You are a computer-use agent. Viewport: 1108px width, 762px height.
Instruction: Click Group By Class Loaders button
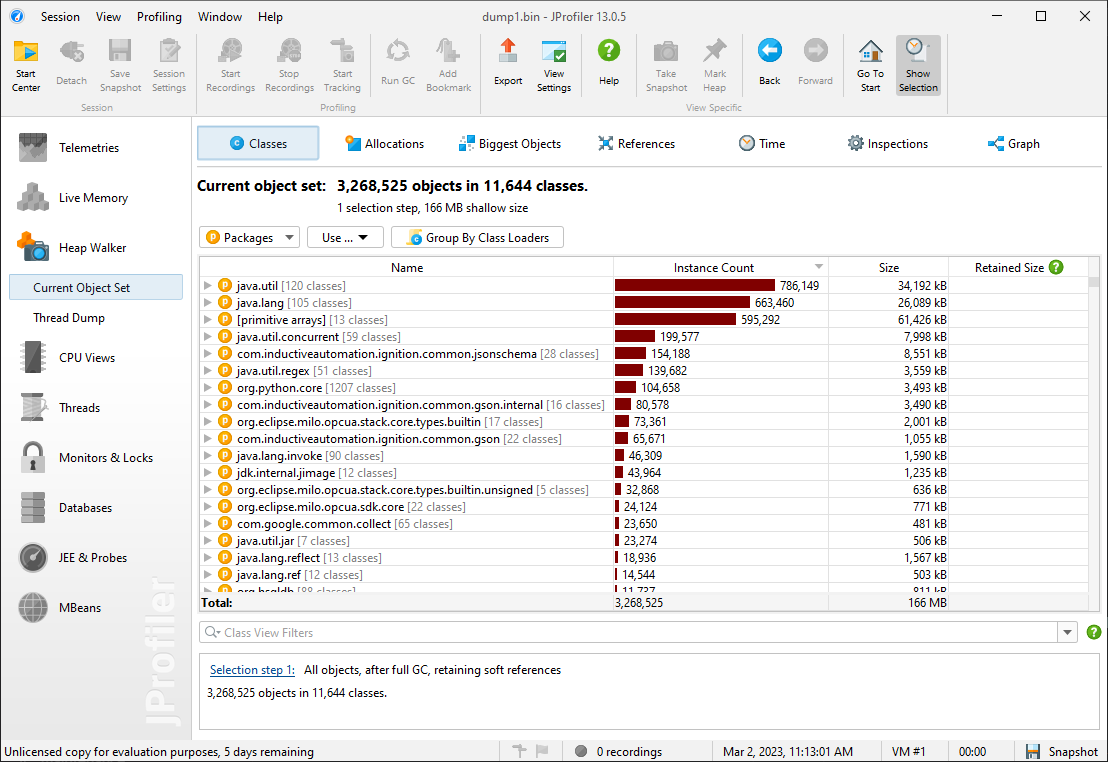(478, 238)
